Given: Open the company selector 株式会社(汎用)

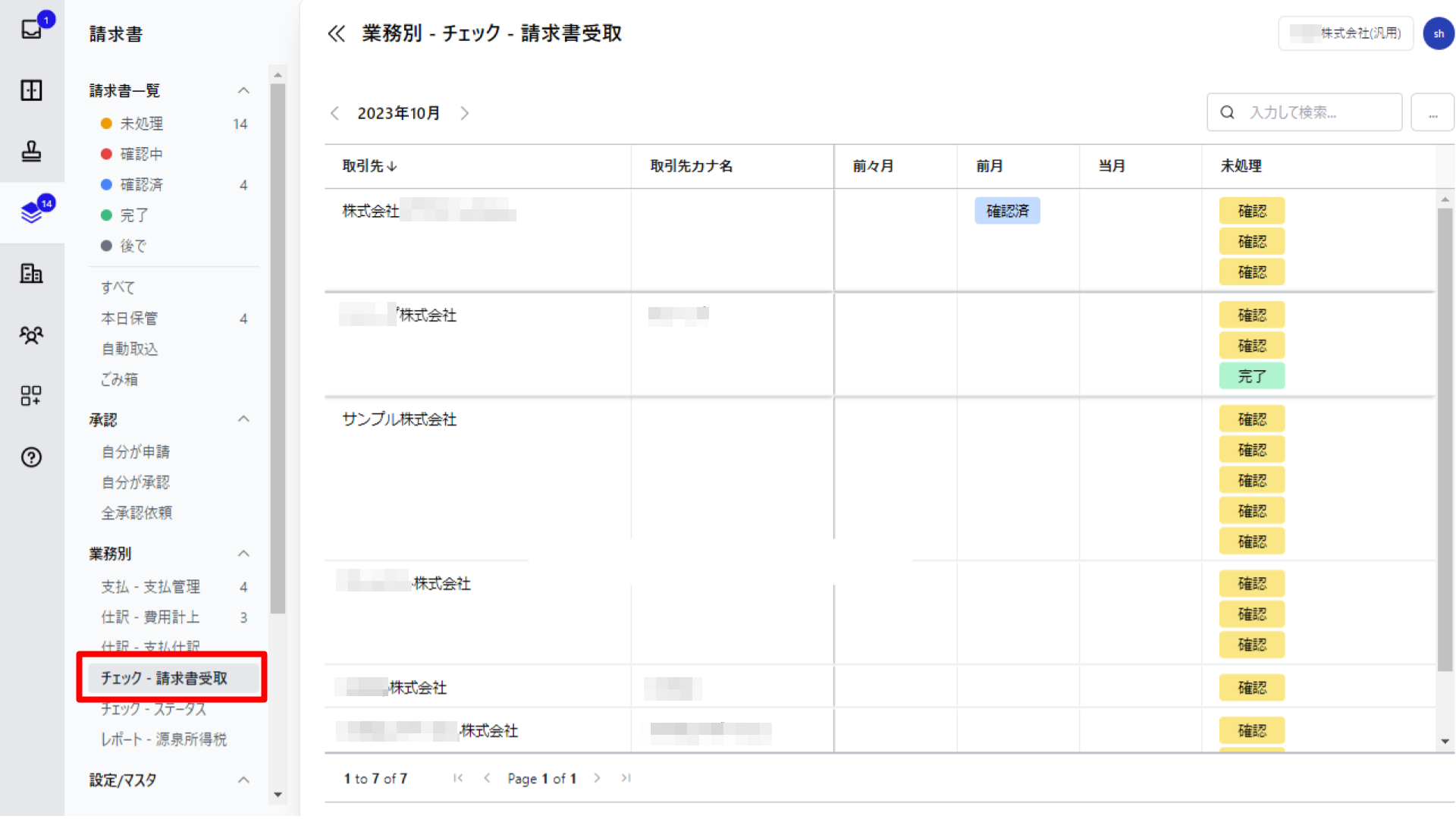Looking at the screenshot, I should [1345, 33].
